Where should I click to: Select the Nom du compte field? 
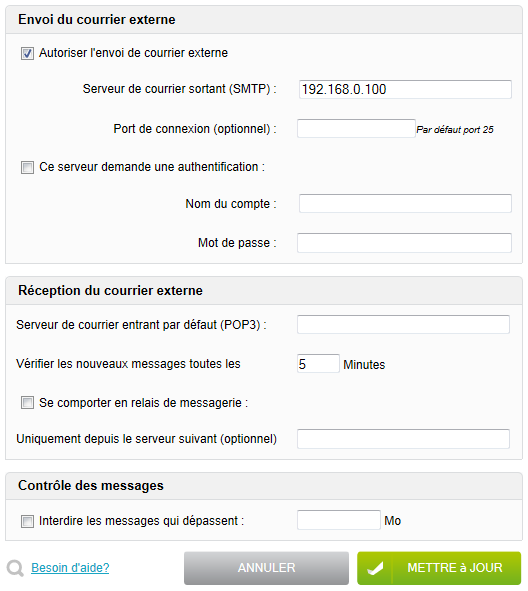pos(405,204)
